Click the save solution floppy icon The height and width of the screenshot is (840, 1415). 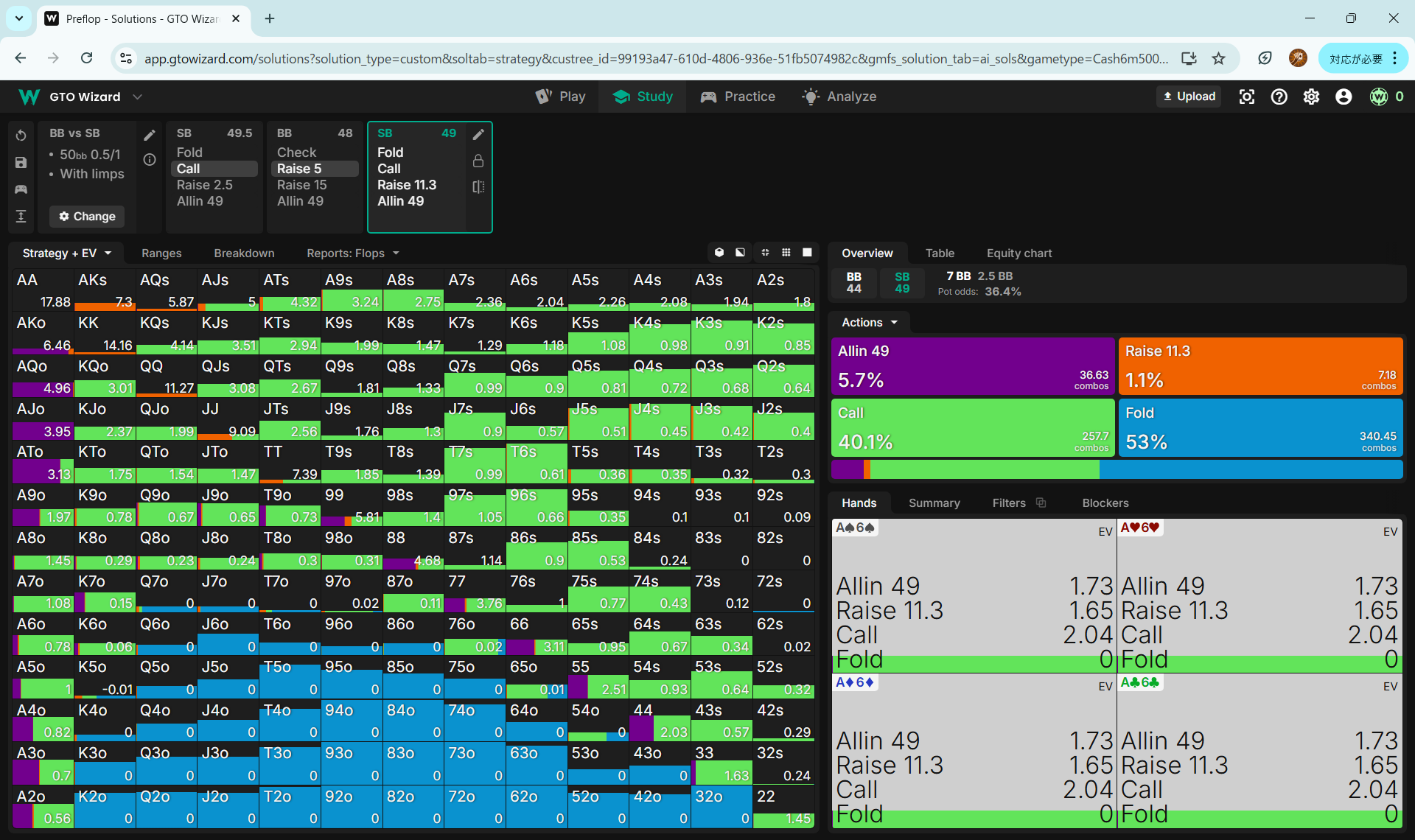pos(21,162)
